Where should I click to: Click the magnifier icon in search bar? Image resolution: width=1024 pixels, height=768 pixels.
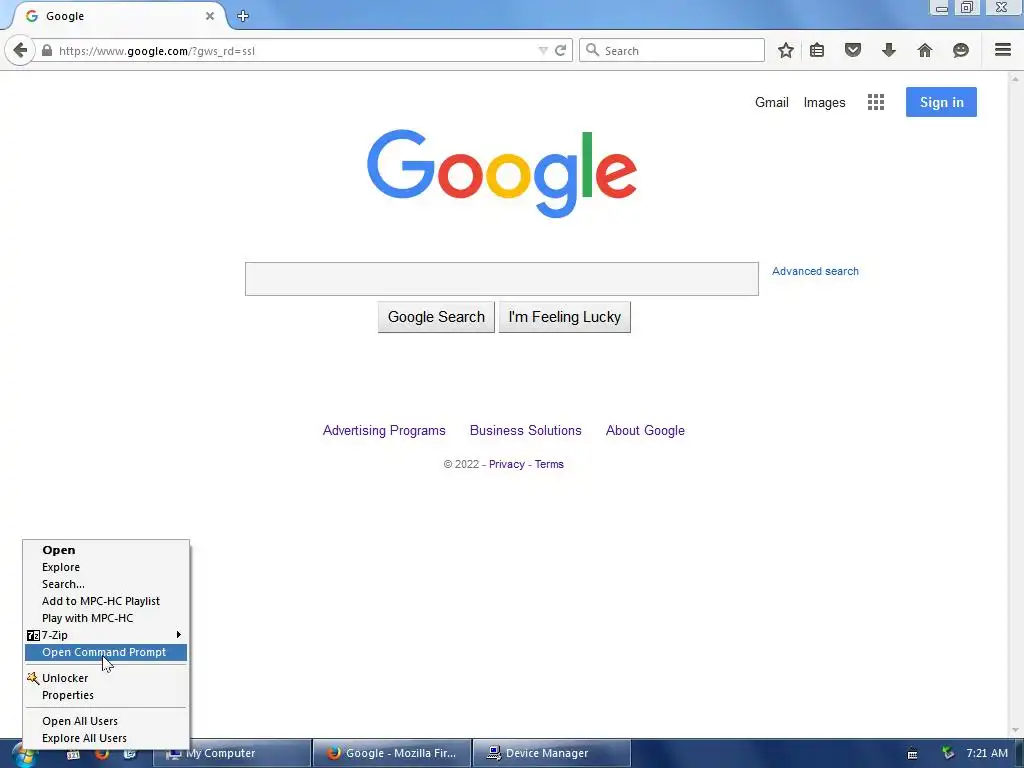(592, 50)
